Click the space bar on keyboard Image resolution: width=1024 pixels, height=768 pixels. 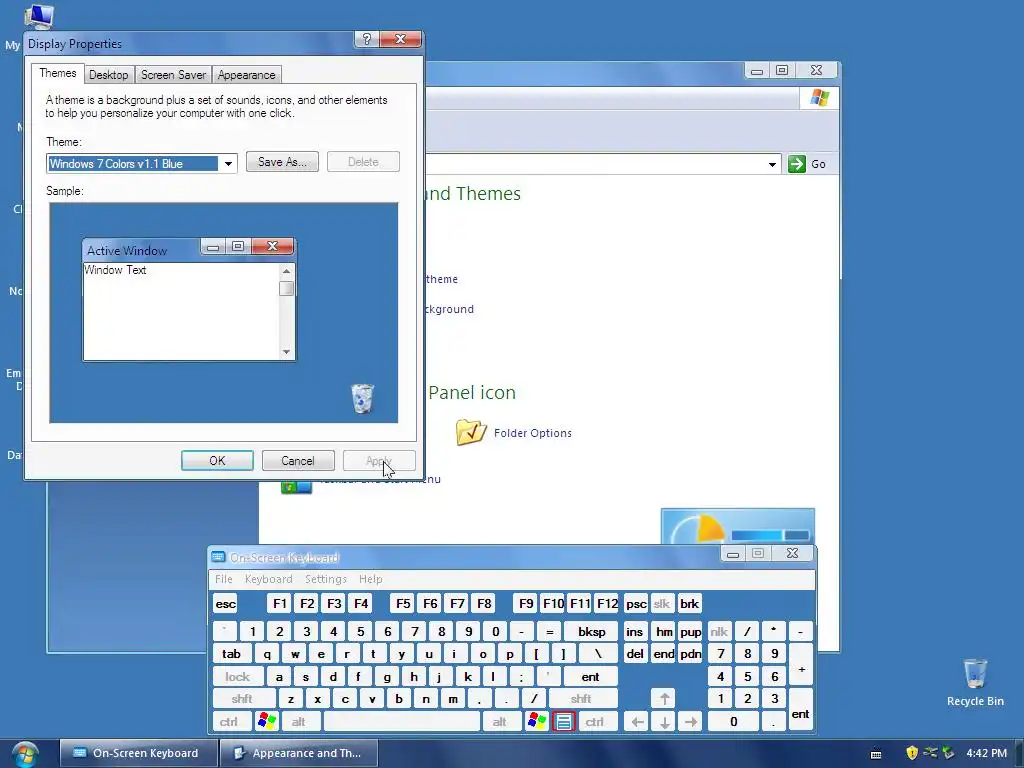pos(402,721)
